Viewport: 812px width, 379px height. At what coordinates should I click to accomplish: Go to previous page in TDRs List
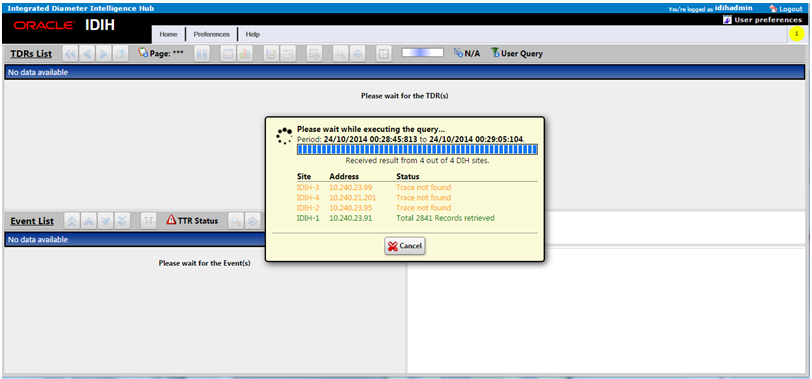coord(87,54)
